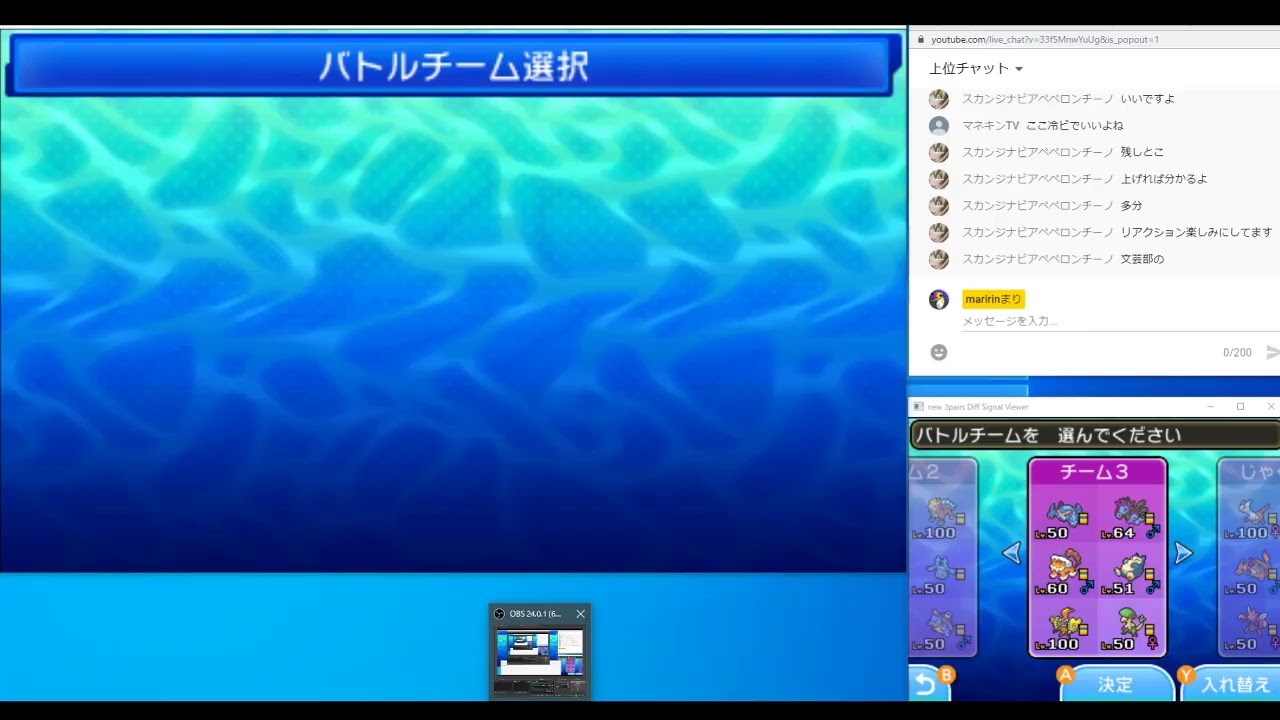Select the チーム2 card on the left
Screen dimensions: 1280x720
(942, 557)
